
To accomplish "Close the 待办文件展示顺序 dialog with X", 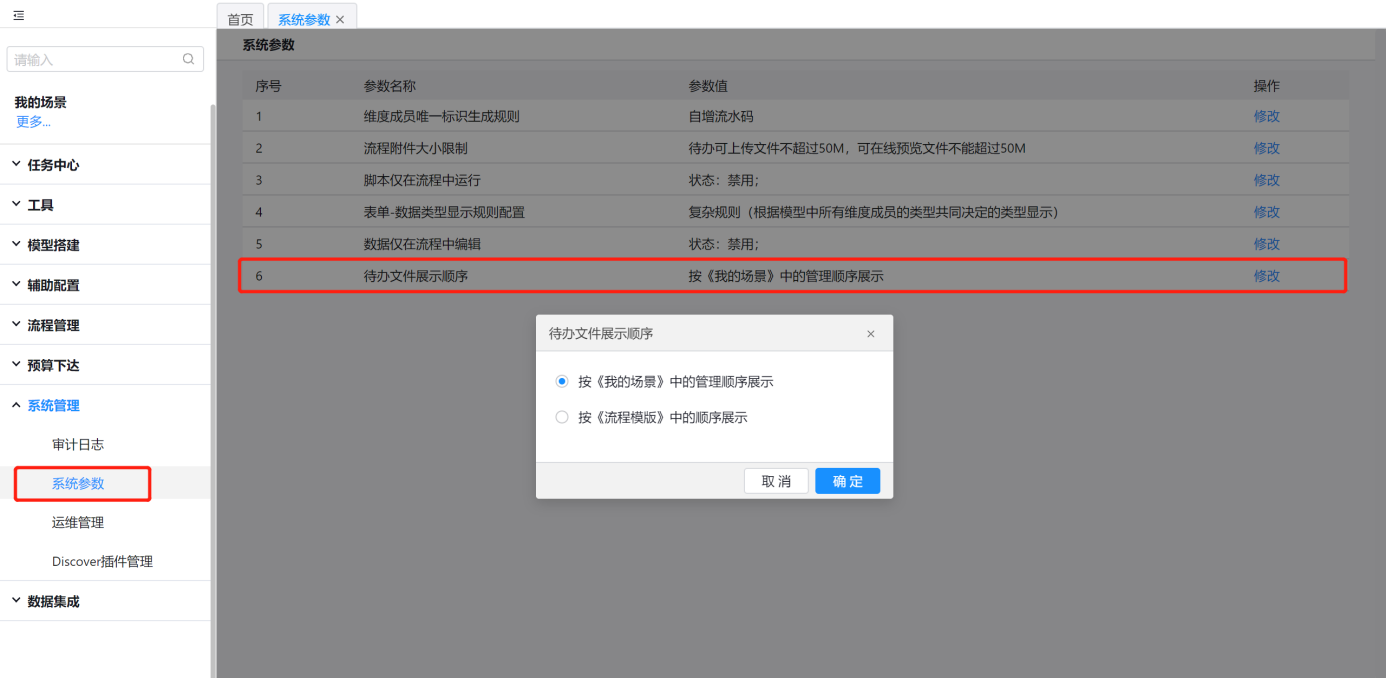I will point(870,334).
